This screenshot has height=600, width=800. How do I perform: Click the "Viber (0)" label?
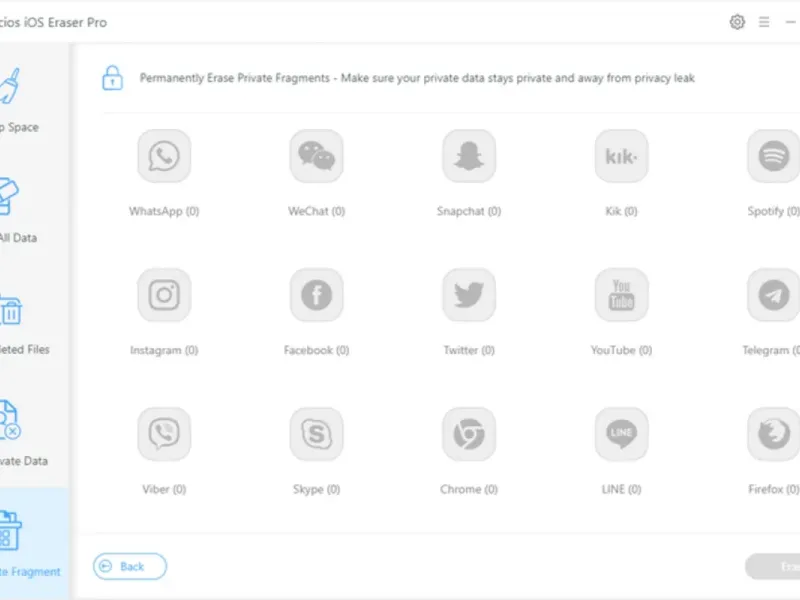pyautogui.click(x=164, y=489)
